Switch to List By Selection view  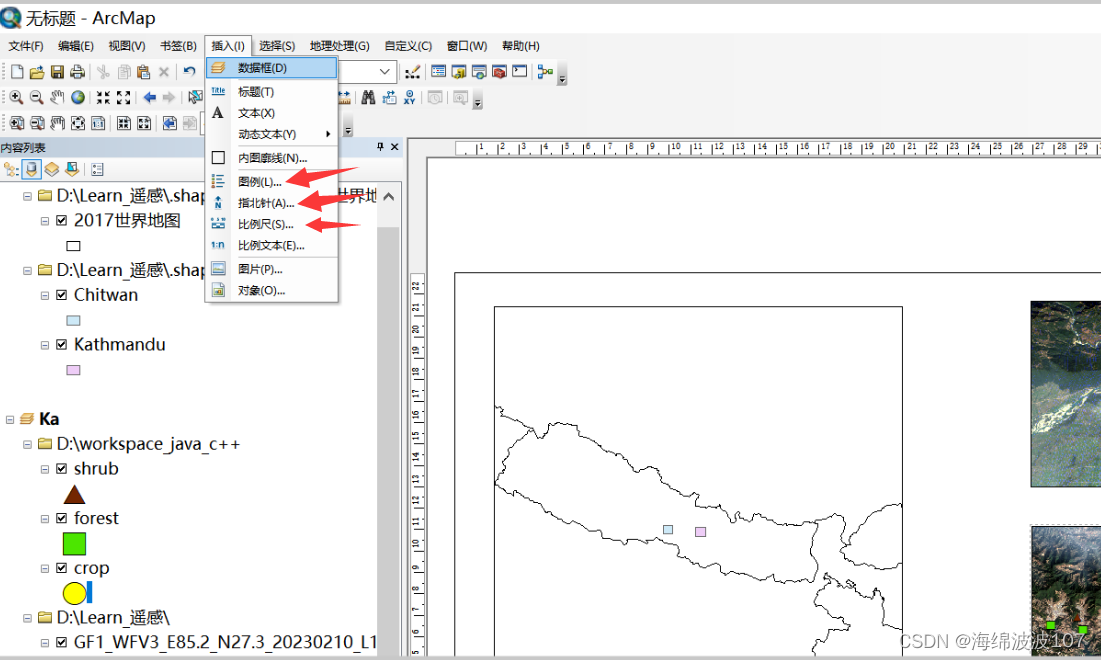(x=72, y=169)
